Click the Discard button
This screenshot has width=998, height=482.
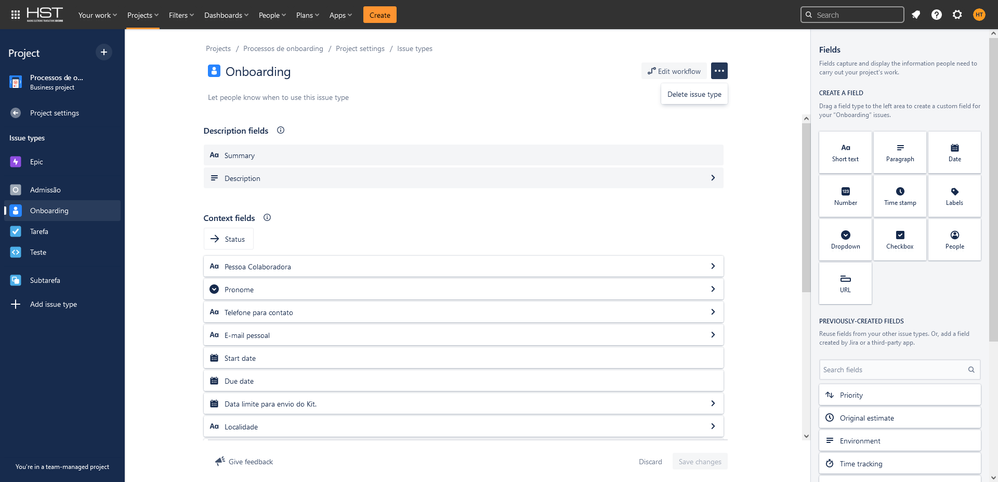tap(650, 462)
